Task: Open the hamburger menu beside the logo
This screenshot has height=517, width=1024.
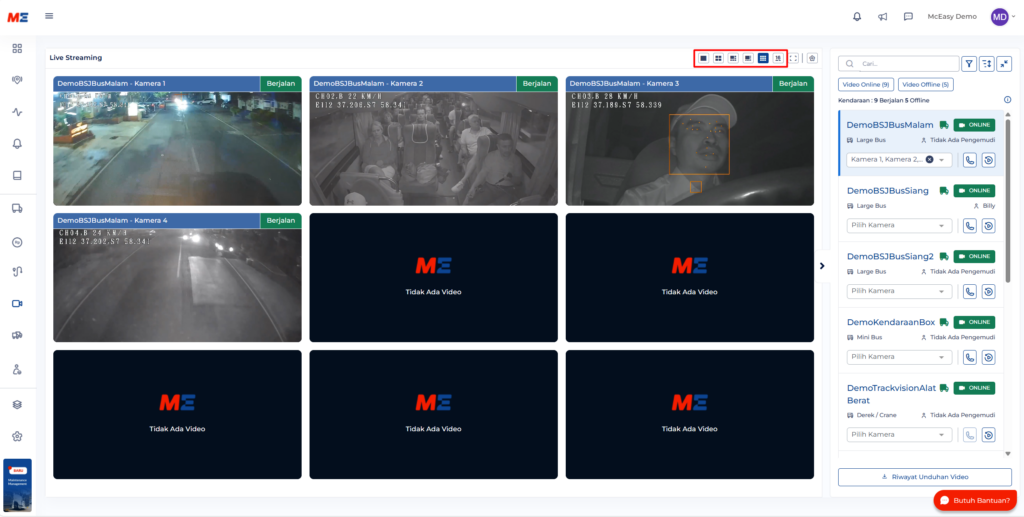Action: click(49, 16)
